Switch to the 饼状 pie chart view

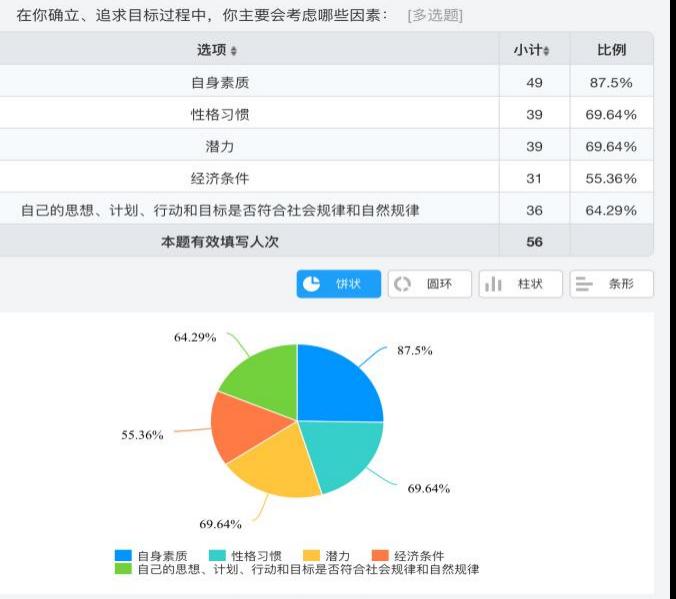pyautogui.click(x=339, y=284)
